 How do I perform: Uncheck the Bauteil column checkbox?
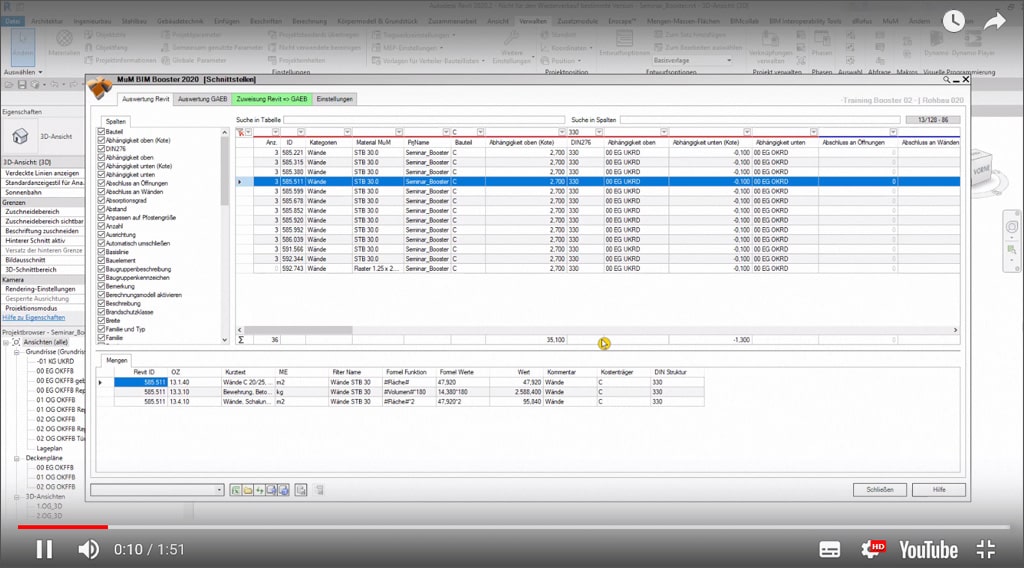click(101, 132)
